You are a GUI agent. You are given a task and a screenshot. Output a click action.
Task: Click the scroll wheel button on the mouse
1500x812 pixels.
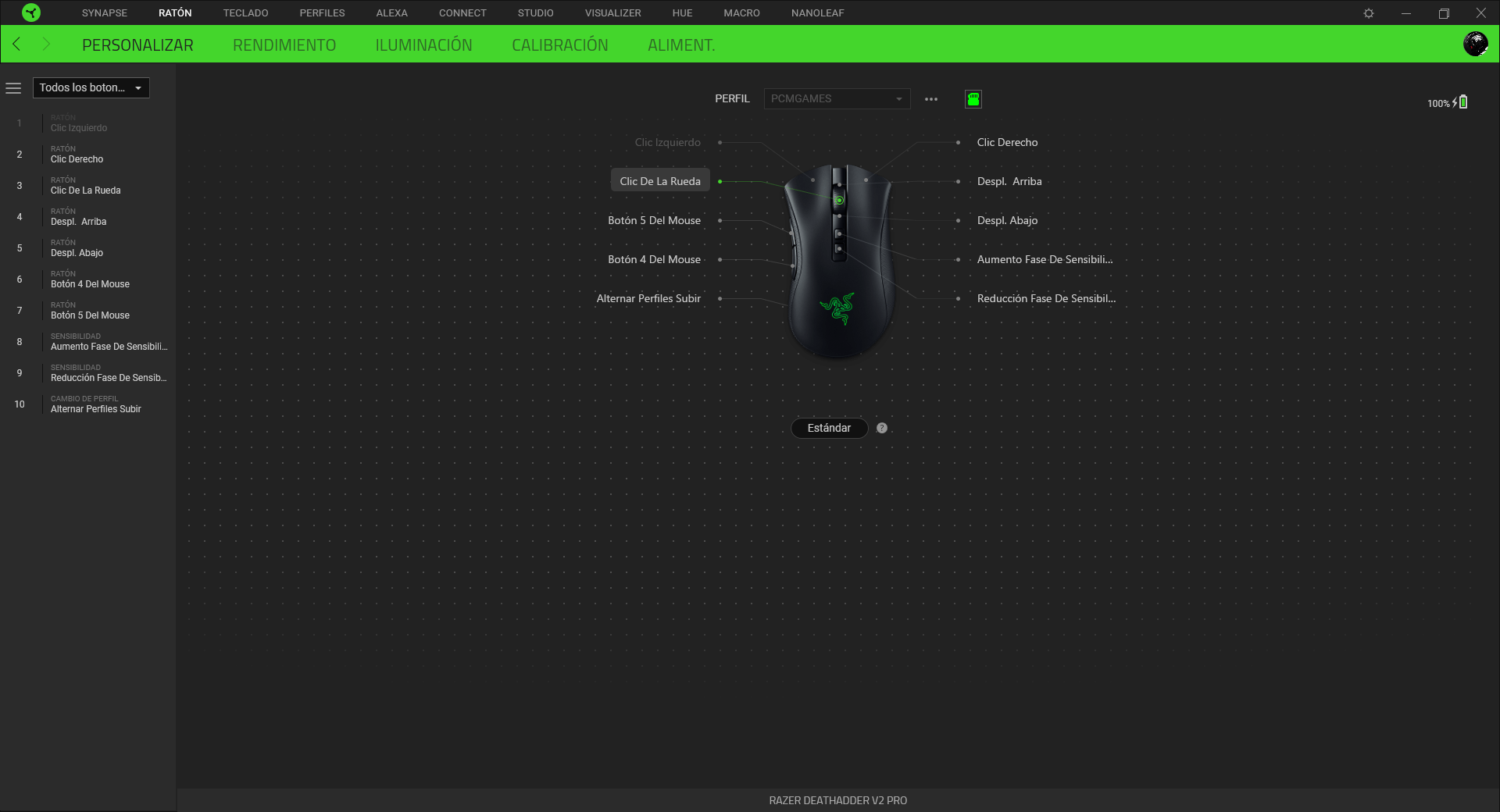839,201
